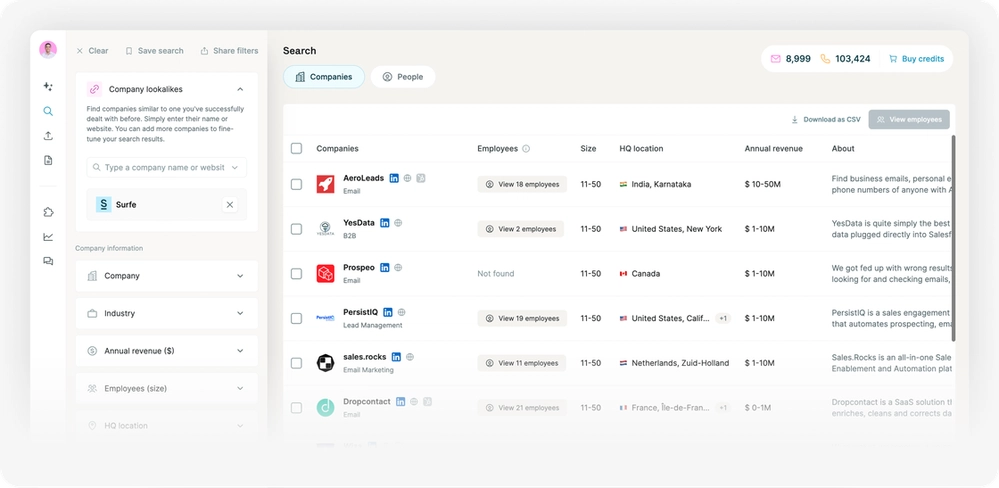Switch to the People tab
Screen dimensions: 999x488
pyautogui.click(x=403, y=76)
